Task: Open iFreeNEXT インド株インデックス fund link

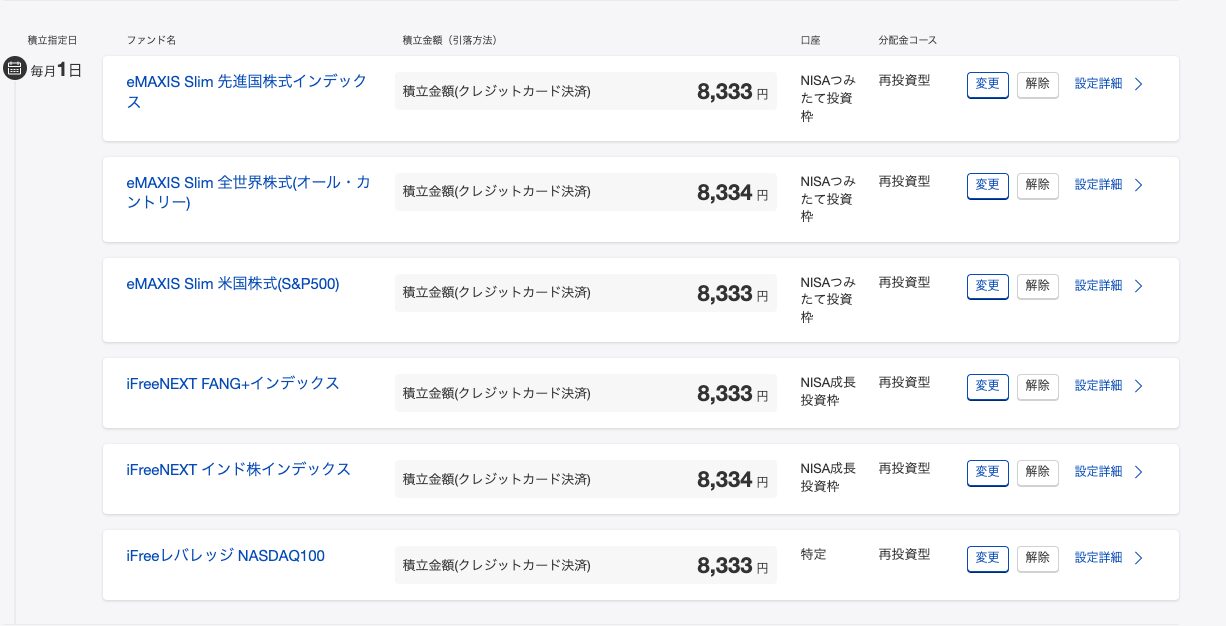Action: (x=238, y=470)
